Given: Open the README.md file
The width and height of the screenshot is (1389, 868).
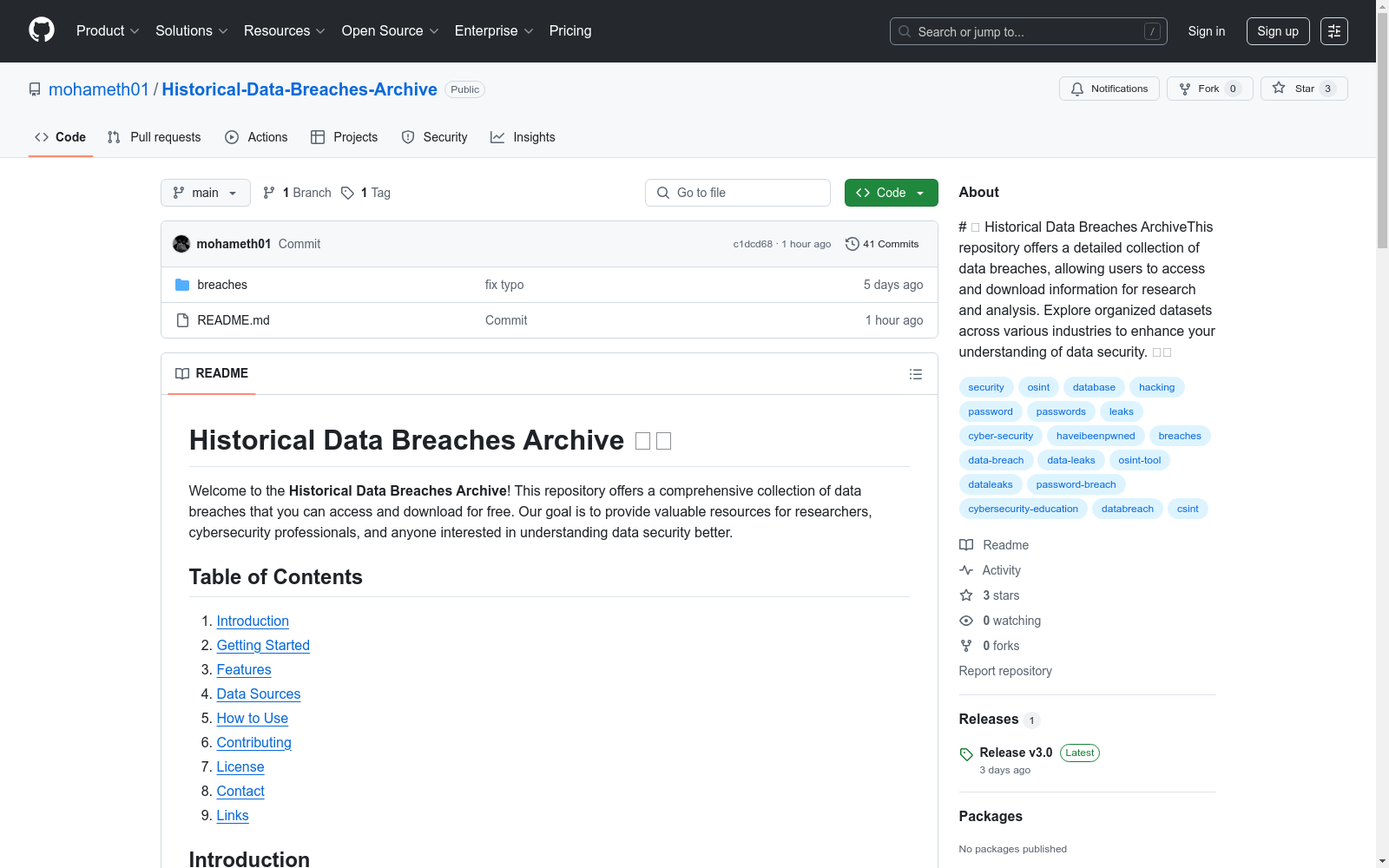Looking at the screenshot, I should click(x=234, y=320).
